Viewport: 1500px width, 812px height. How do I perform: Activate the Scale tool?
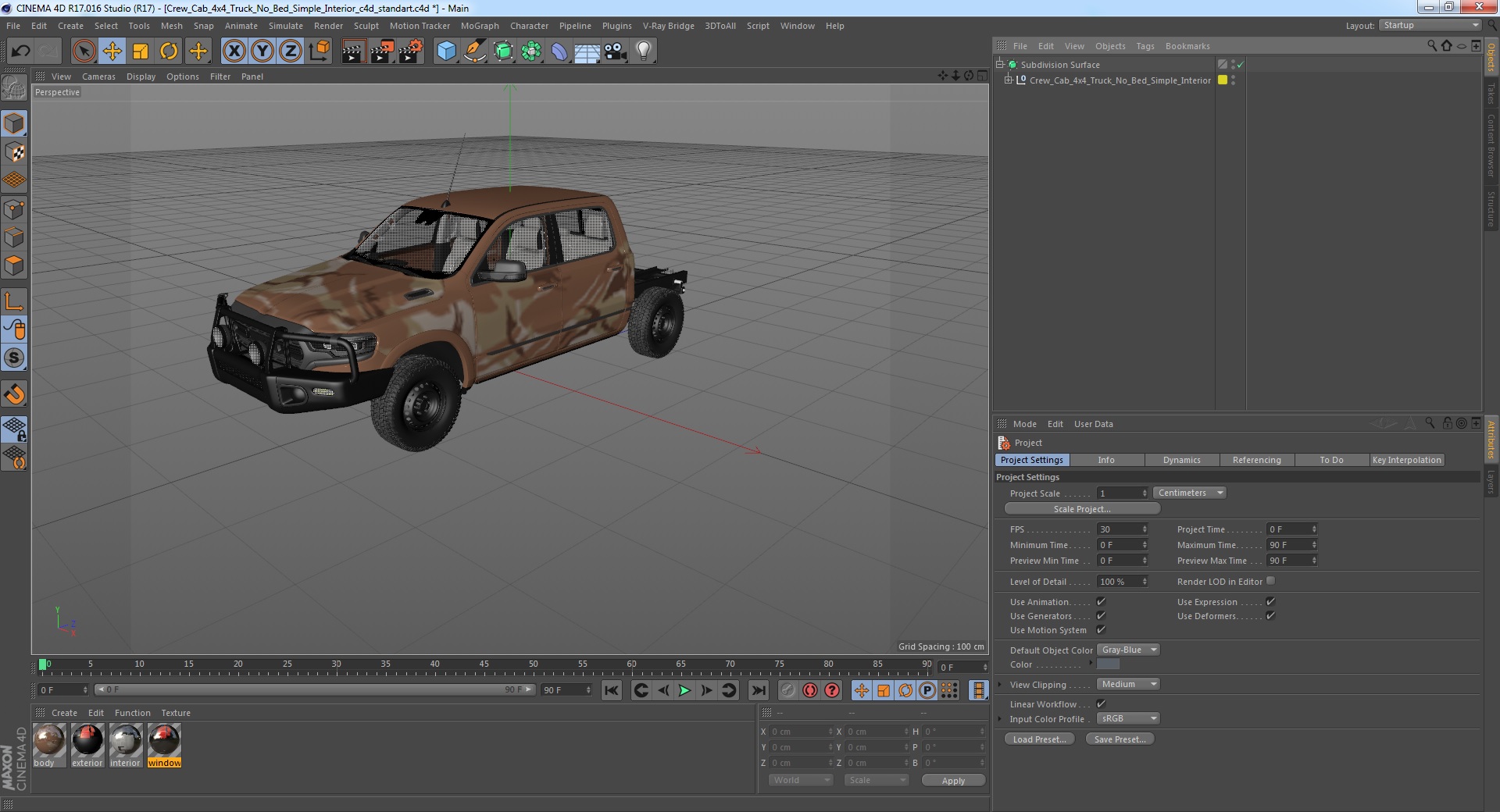tap(141, 52)
